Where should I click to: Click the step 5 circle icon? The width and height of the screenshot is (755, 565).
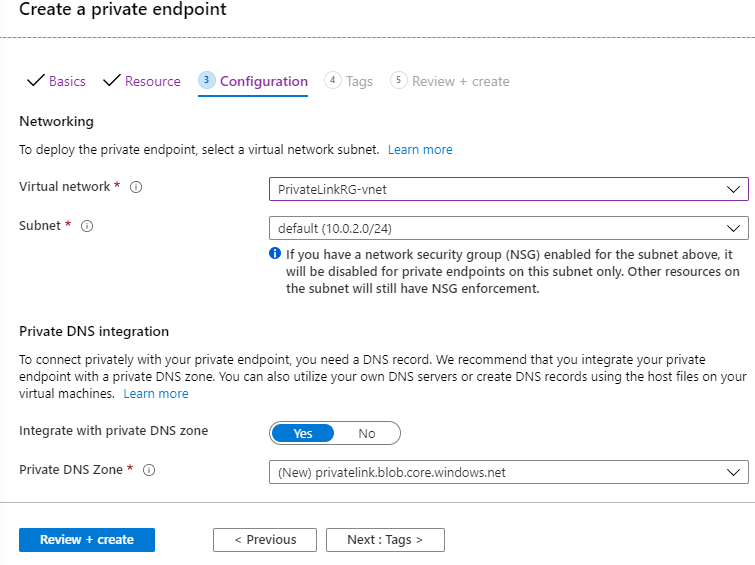399,80
